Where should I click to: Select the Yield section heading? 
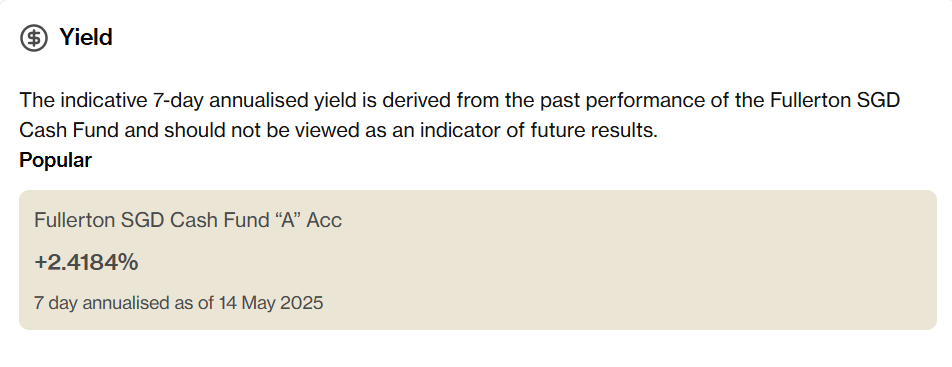point(86,38)
